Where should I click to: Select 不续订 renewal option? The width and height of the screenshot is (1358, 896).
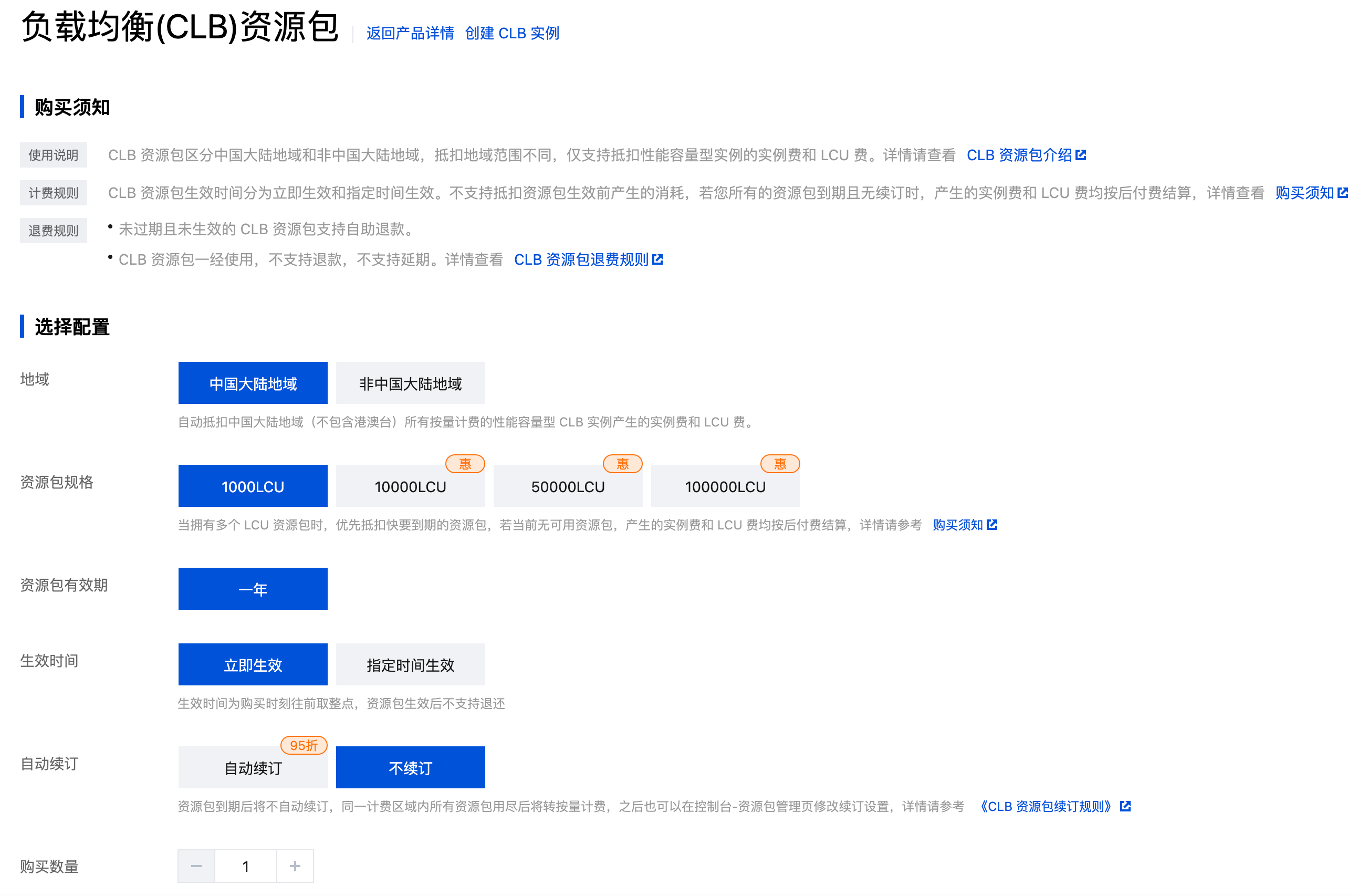click(410, 767)
